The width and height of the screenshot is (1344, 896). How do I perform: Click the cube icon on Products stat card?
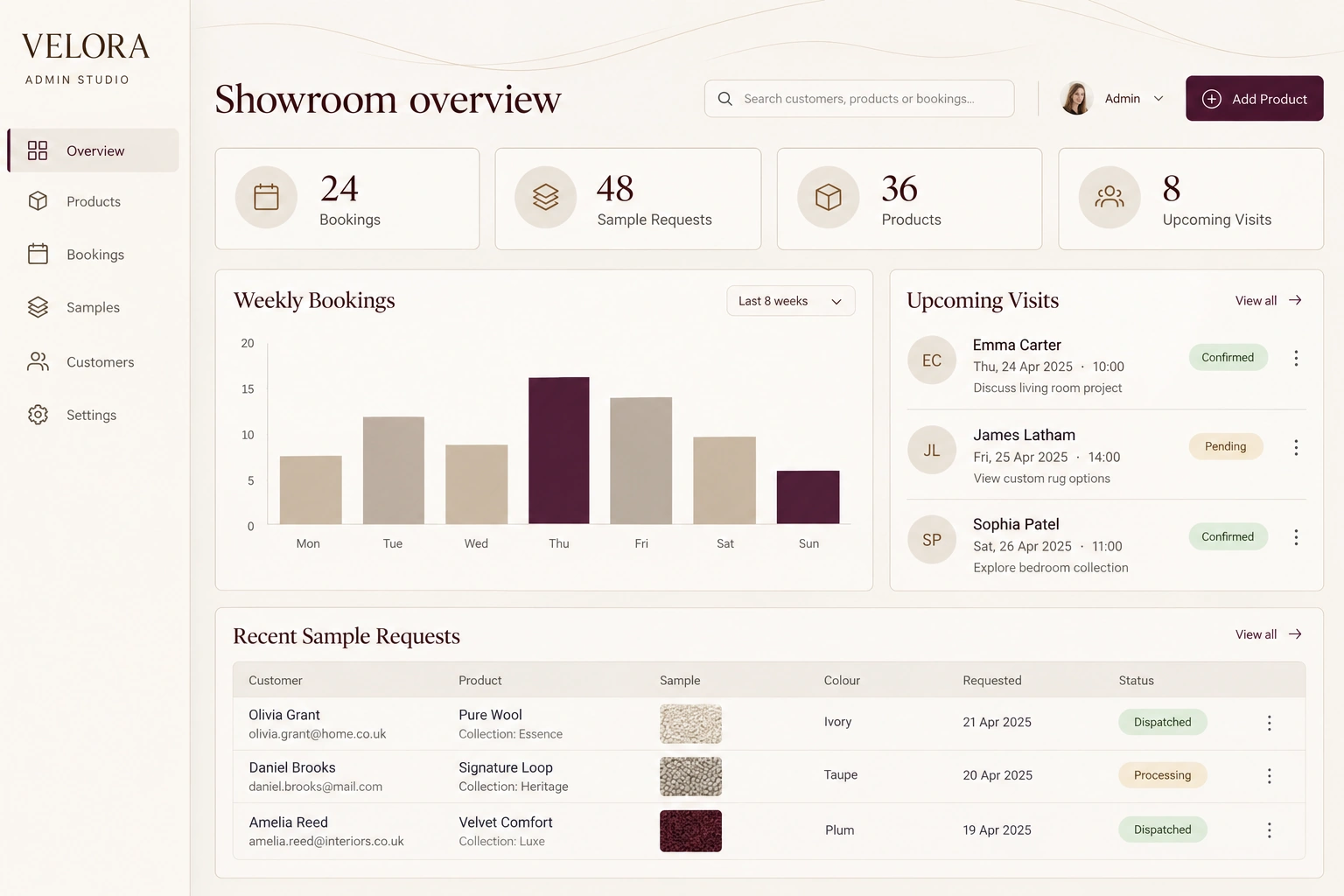828,197
